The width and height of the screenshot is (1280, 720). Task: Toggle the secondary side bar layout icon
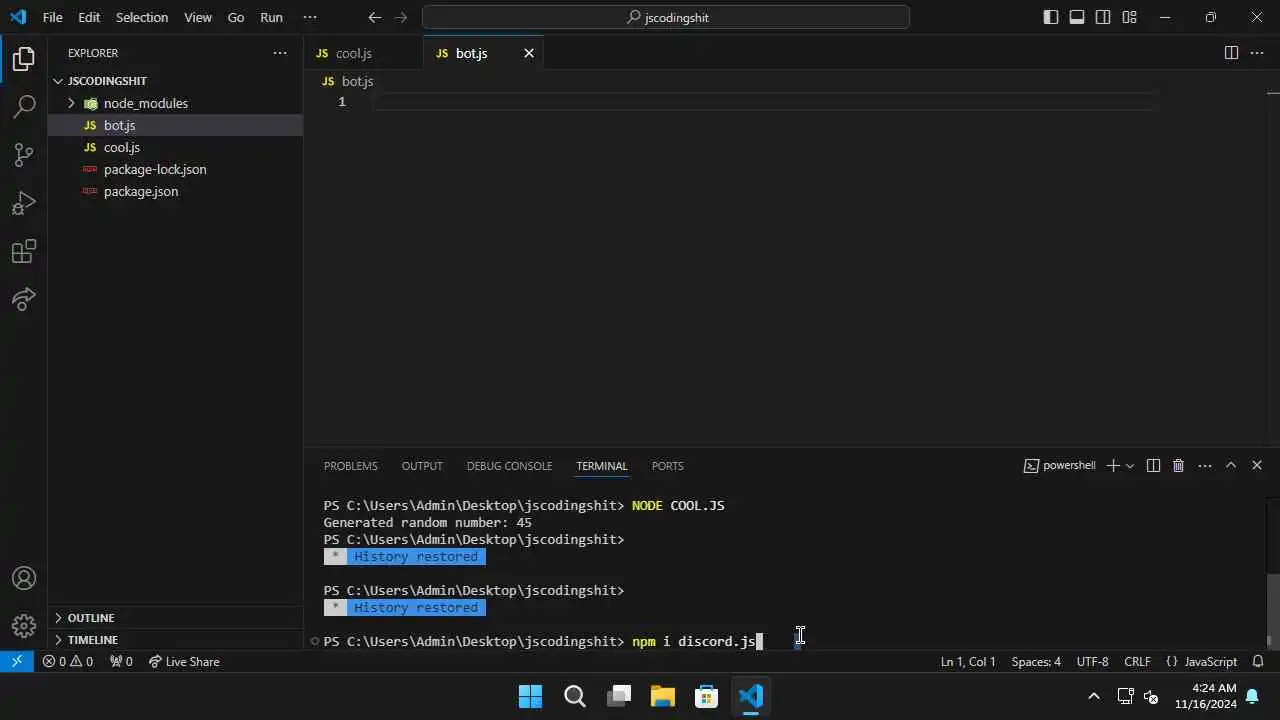click(x=1103, y=17)
